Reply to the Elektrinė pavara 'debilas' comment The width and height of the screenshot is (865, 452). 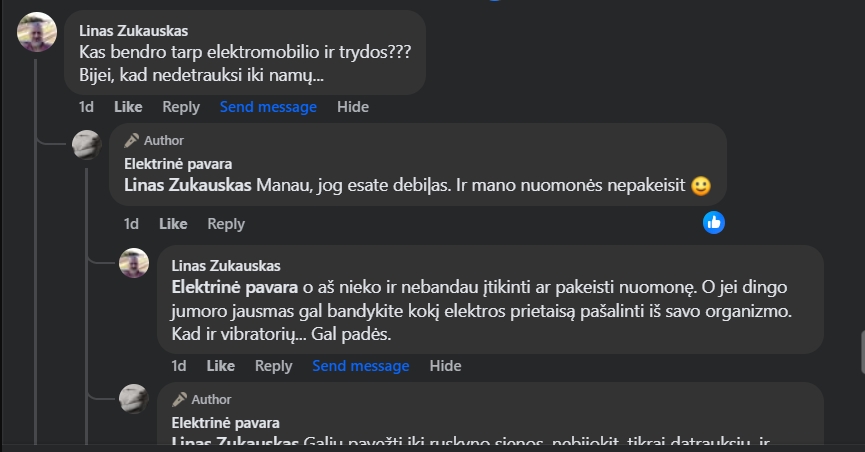[x=226, y=224]
